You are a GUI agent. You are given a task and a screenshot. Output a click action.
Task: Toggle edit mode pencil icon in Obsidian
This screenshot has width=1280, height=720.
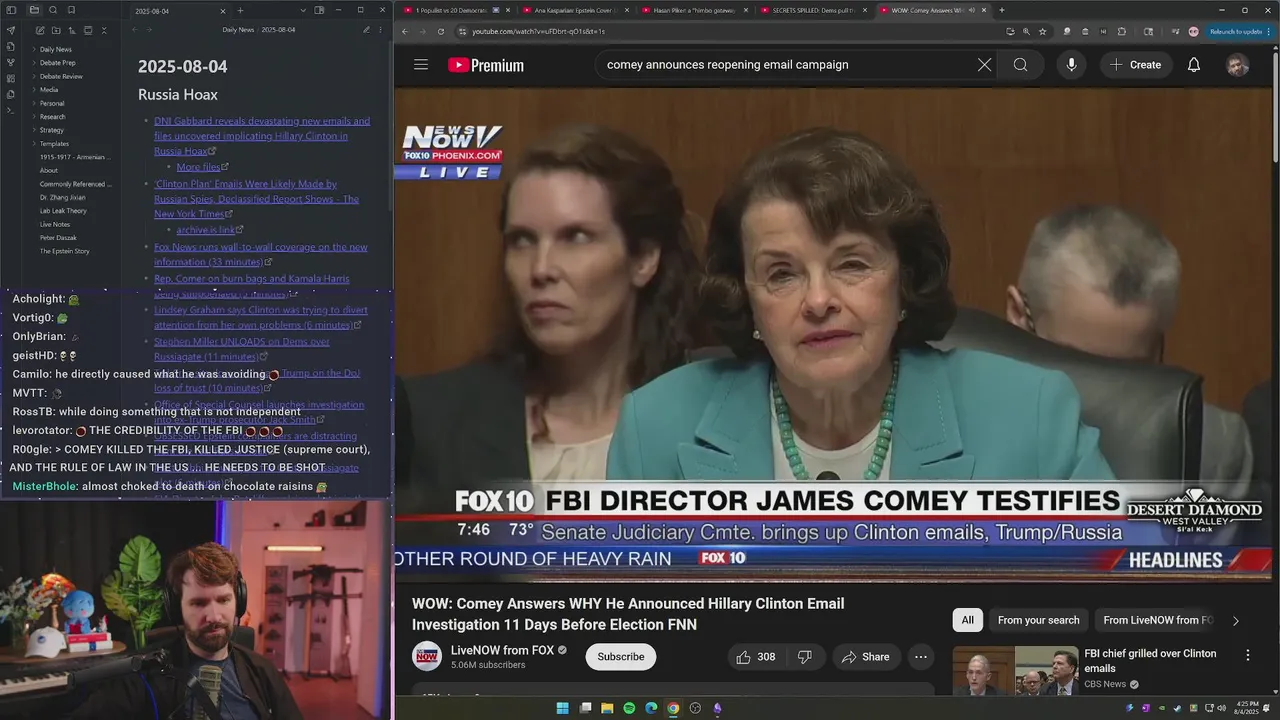click(x=364, y=30)
